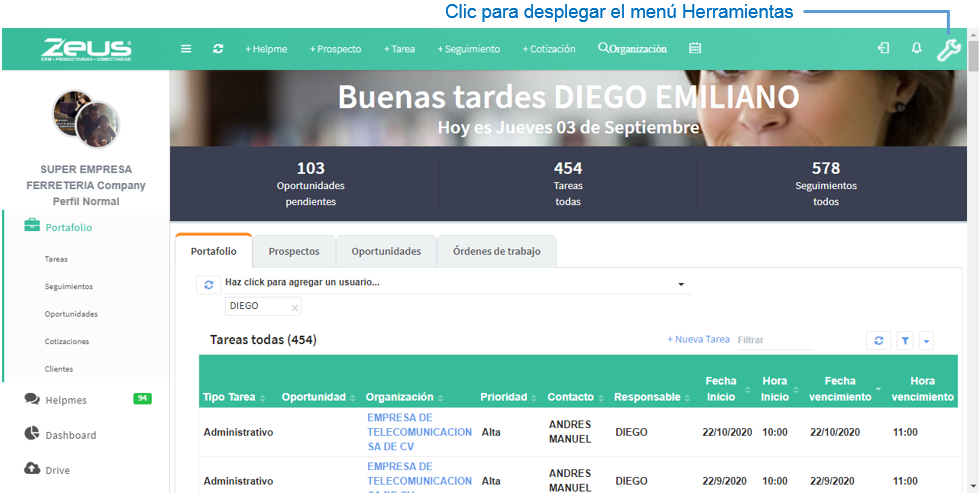
Task: Remove the DIEGO user tag
Action: click(295, 307)
